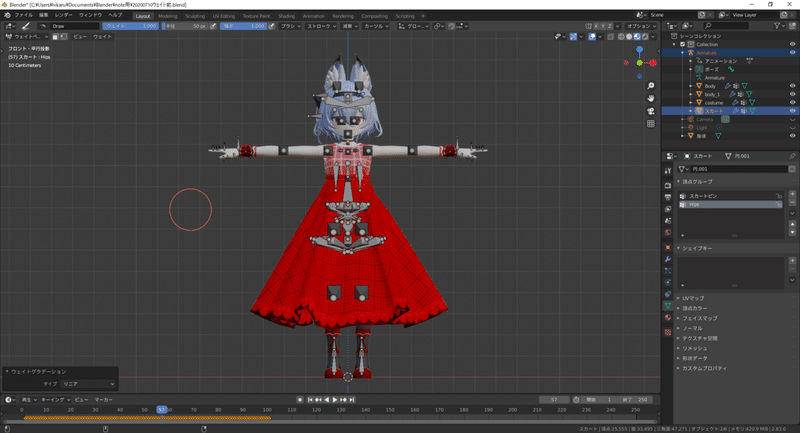Switch perspective/orthographic with the grid icon
The width and height of the screenshot is (800, 433).
[x=651, y=123]
